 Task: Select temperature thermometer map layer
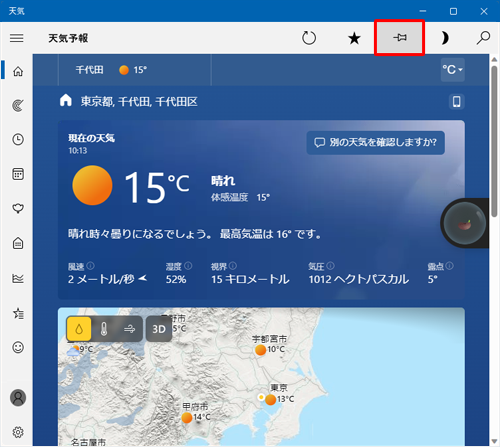[x=104, y=329]
